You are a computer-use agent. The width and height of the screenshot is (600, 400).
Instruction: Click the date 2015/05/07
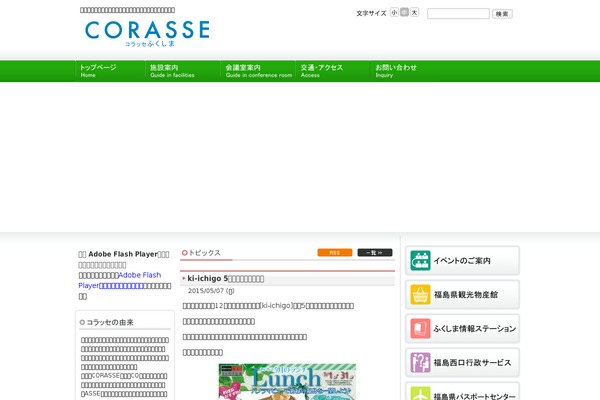[206, 291]
